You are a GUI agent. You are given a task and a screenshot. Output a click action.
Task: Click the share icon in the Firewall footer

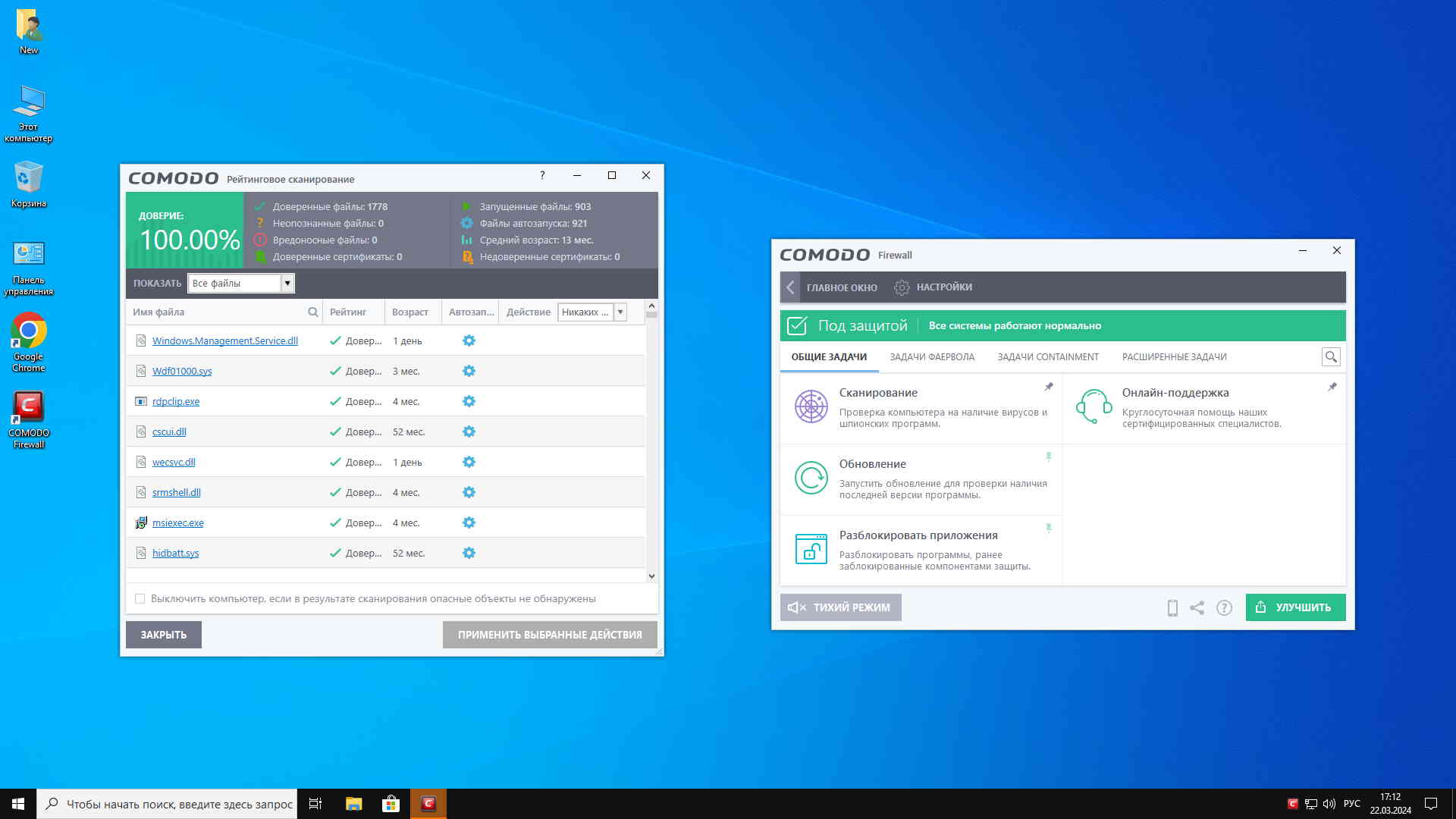pos(1197,607)
